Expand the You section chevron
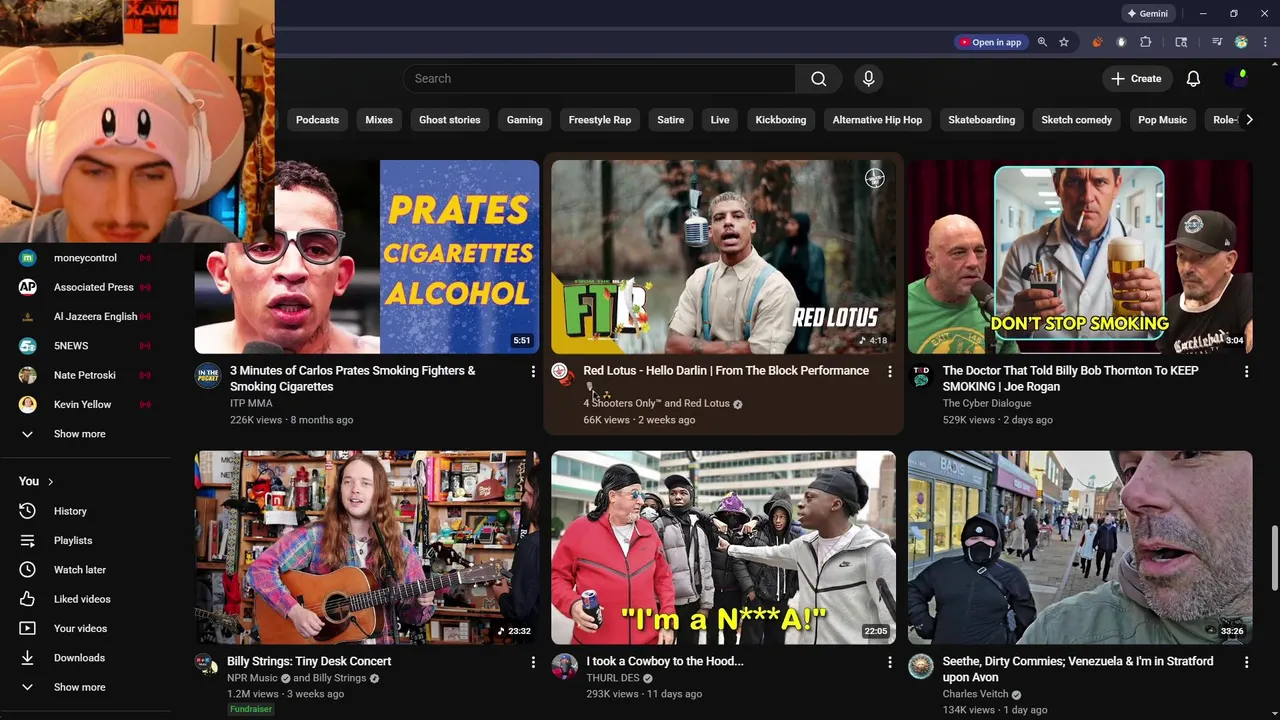The height and width of the screenshot is (720, 1280). (x=50, y=482)
